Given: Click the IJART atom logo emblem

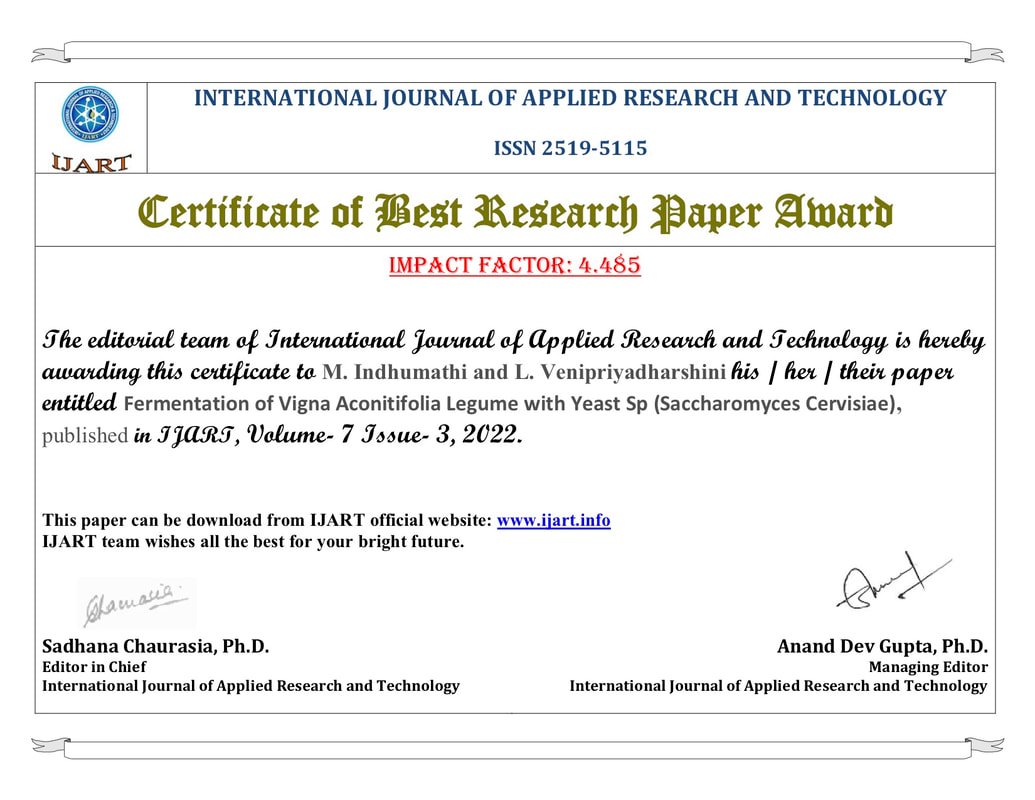Looking at the screenshot, I should (90, 114).
